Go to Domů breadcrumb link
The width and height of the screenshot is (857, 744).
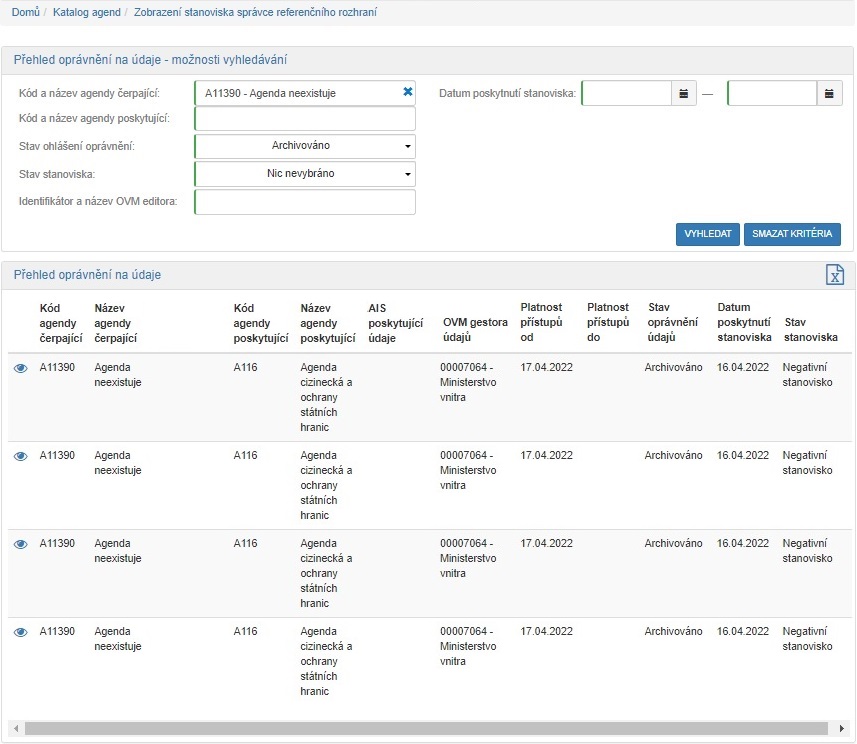pyautogui.click(x=25, y=12)
